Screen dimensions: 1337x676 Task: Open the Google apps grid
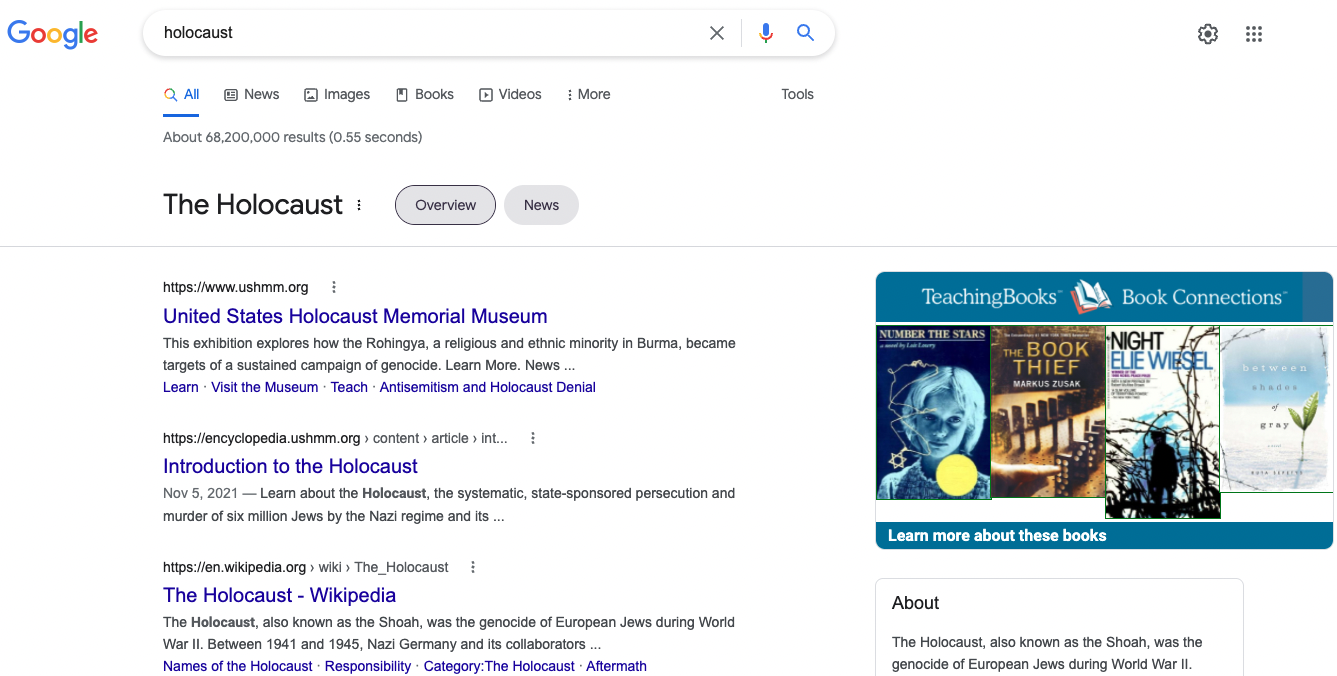tap(1254, 34)
